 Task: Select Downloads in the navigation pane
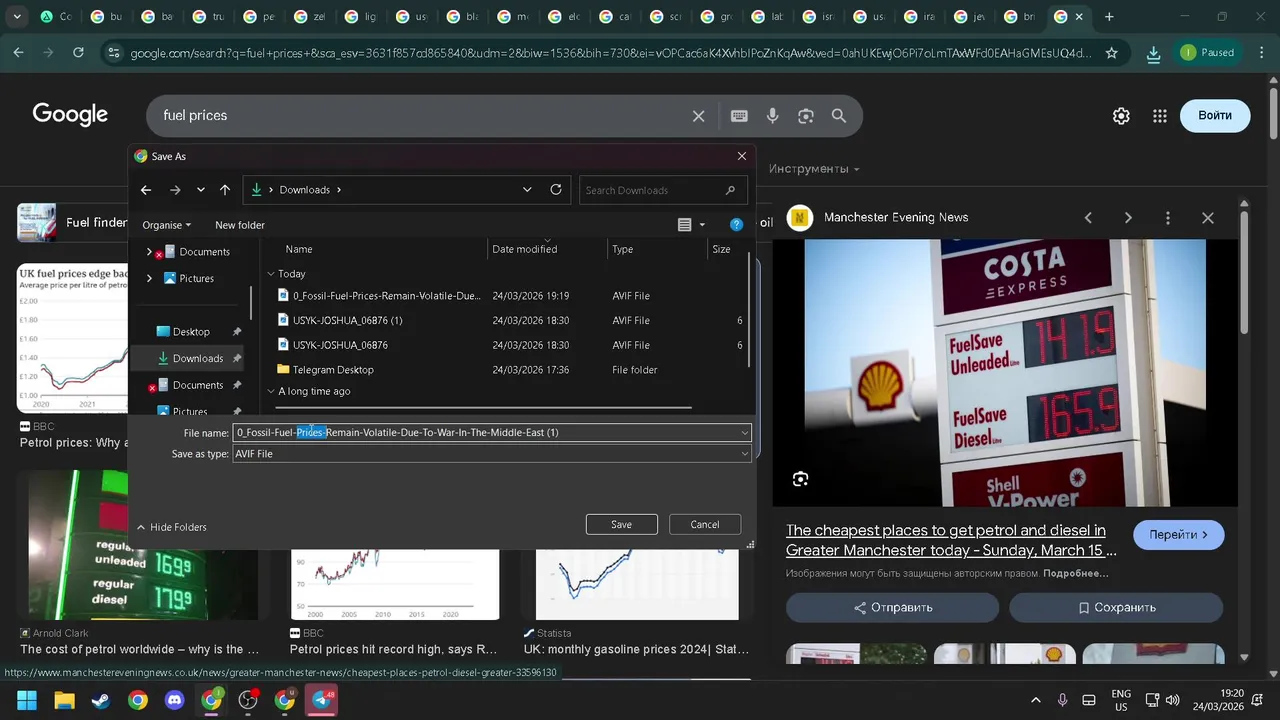198,358
